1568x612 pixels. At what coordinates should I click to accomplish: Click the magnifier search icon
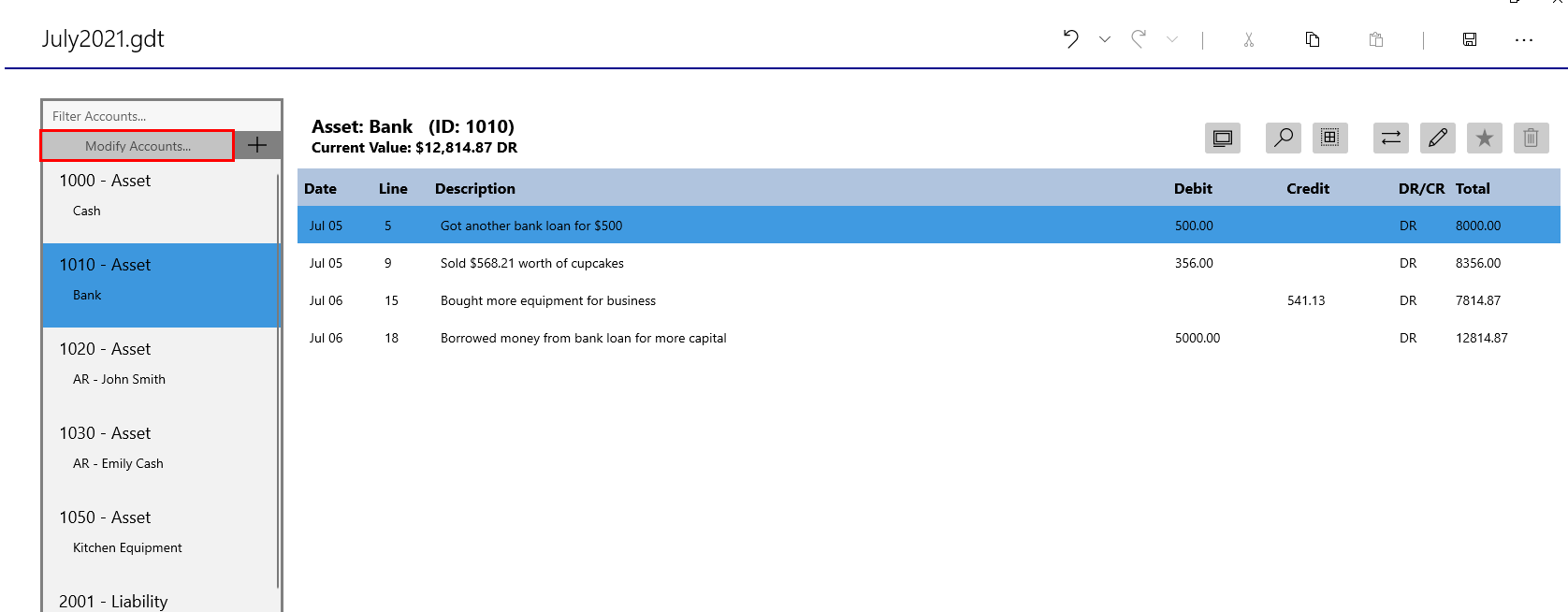[x=1284, y=138]
